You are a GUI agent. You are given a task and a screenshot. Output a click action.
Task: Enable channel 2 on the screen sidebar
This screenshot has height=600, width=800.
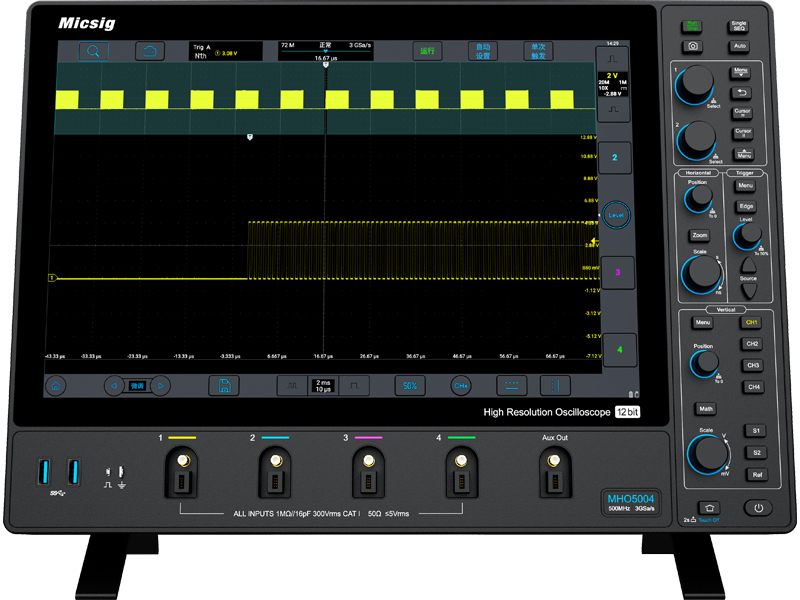[615, 158]
